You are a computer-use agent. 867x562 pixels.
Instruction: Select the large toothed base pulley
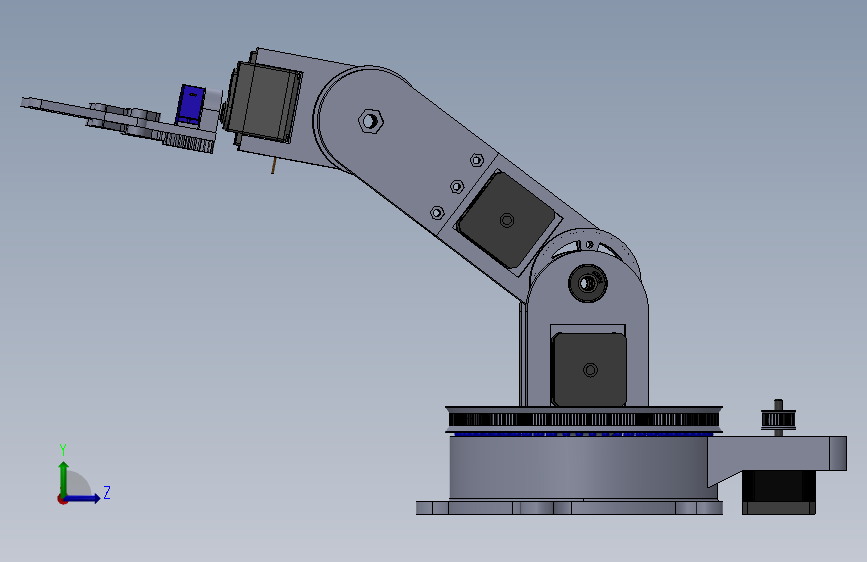tap(584, 419)
